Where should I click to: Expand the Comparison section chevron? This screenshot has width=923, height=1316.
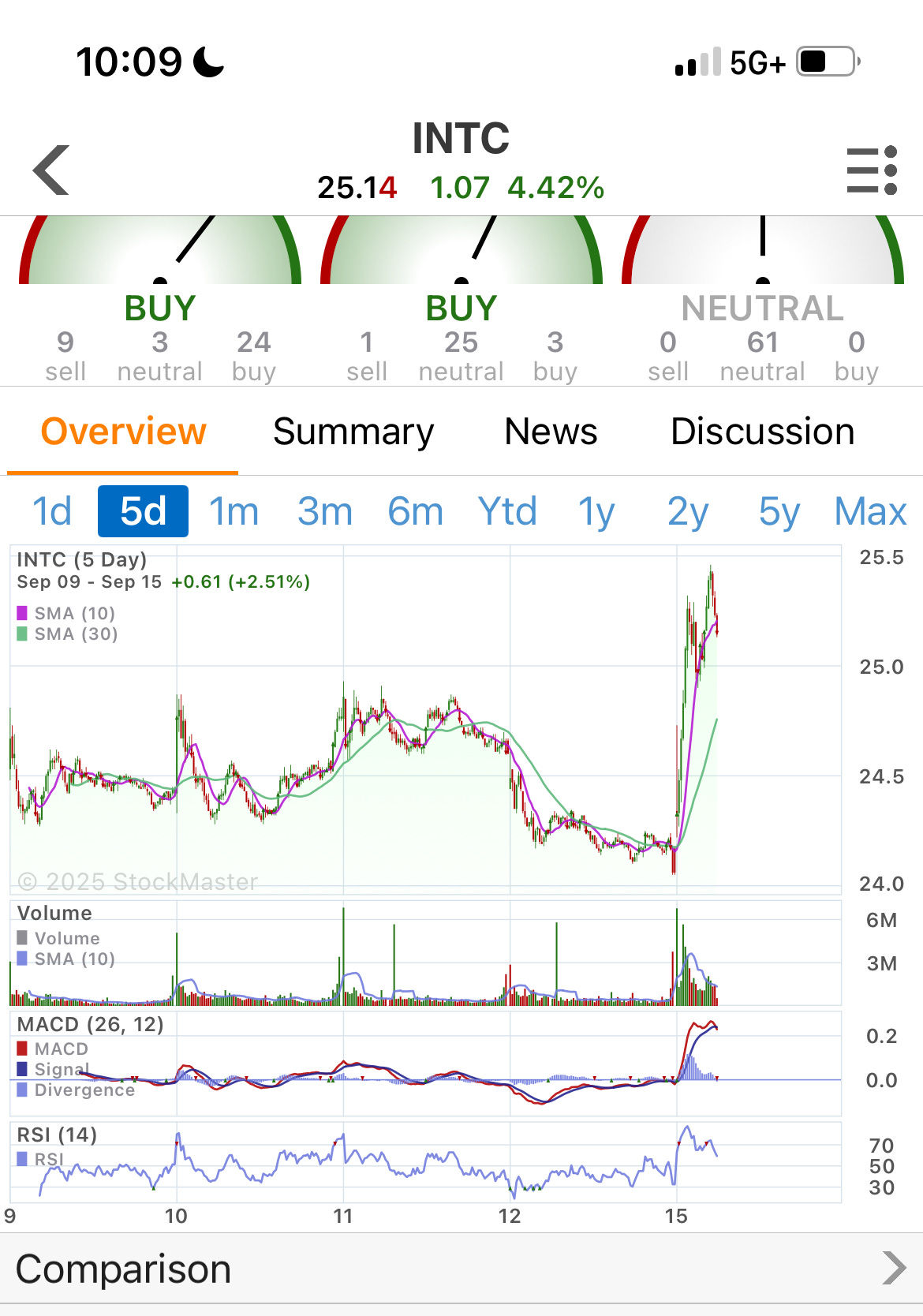coord(894,1268)
